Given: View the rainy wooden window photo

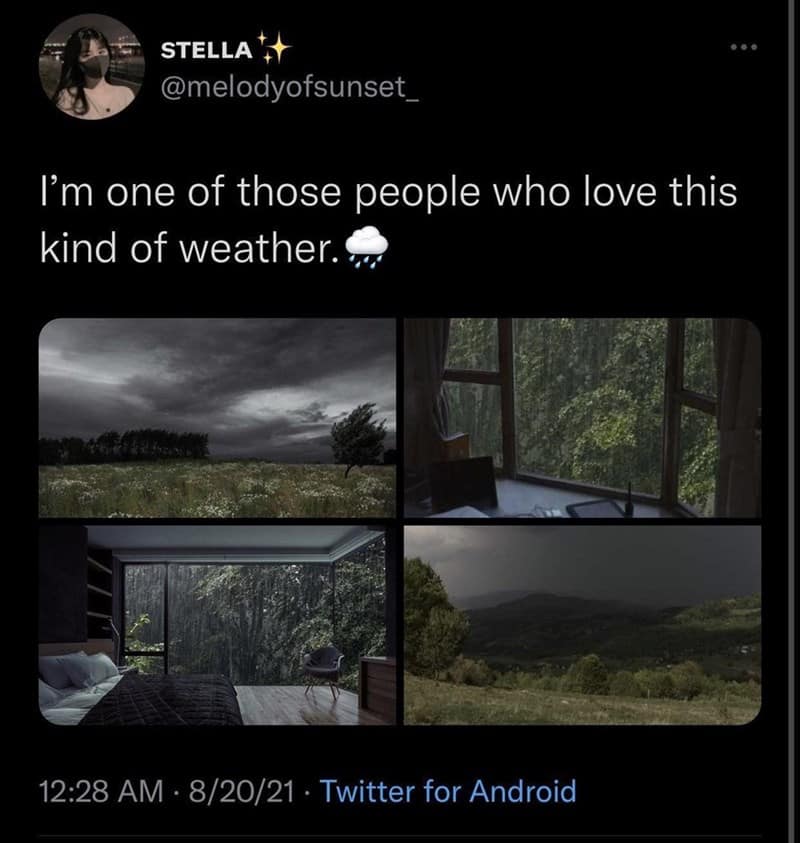Looking at the screenshot, I should (x=582, y=418).
